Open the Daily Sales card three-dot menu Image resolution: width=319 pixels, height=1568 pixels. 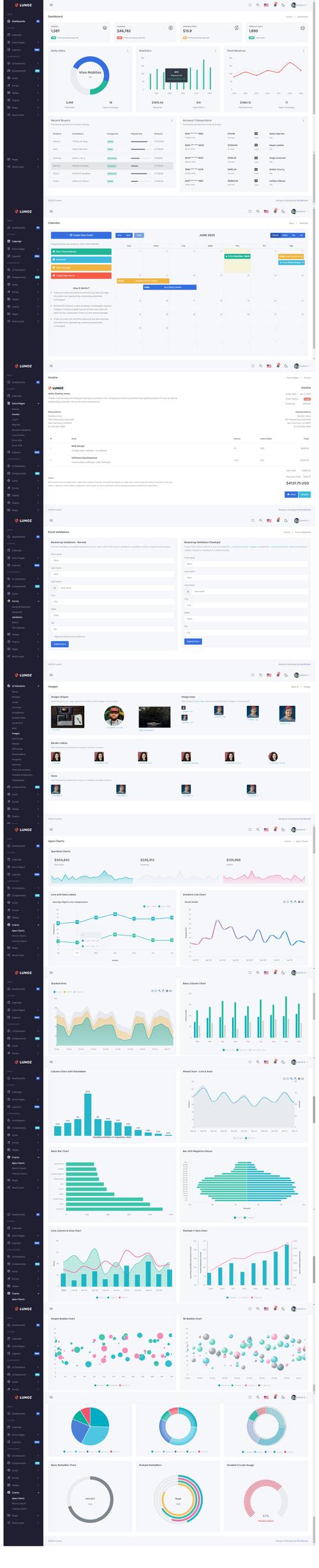click(128, 50)
